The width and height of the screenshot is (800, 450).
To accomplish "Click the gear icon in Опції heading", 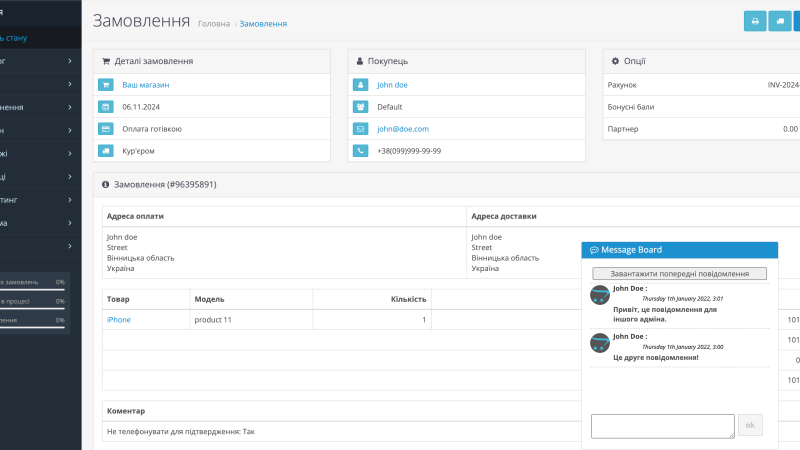I will pyautogui.click(x=615, y=61).
